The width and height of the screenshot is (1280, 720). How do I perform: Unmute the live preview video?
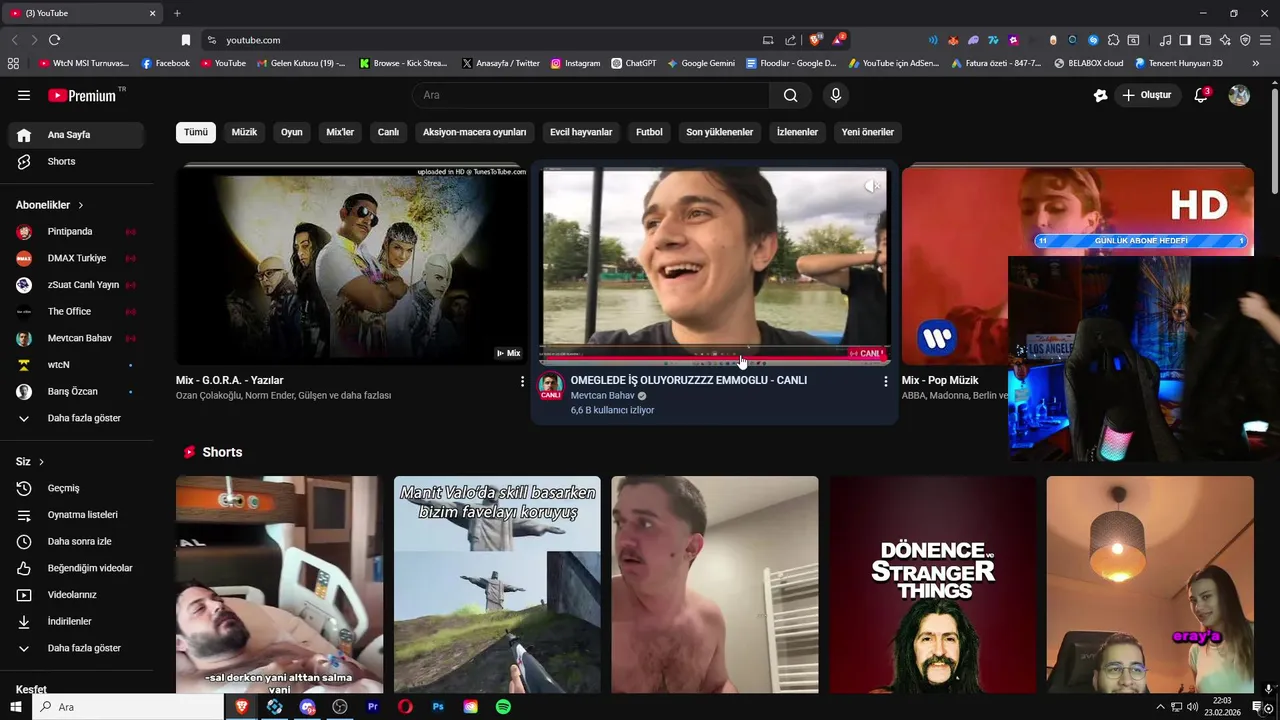(x=872, y=186)
